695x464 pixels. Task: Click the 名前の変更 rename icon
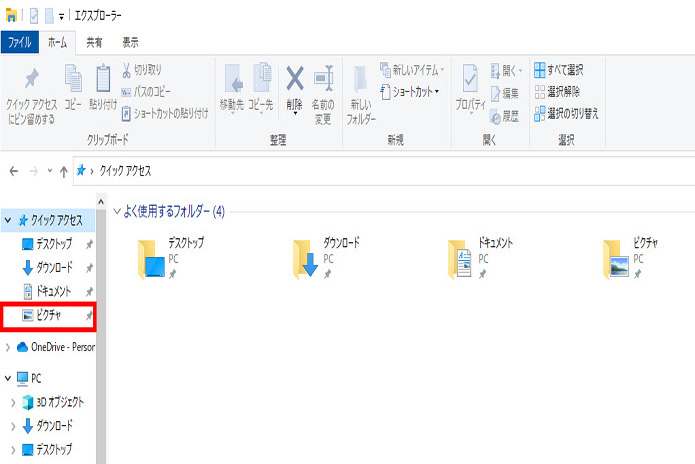tap(323, 78)
